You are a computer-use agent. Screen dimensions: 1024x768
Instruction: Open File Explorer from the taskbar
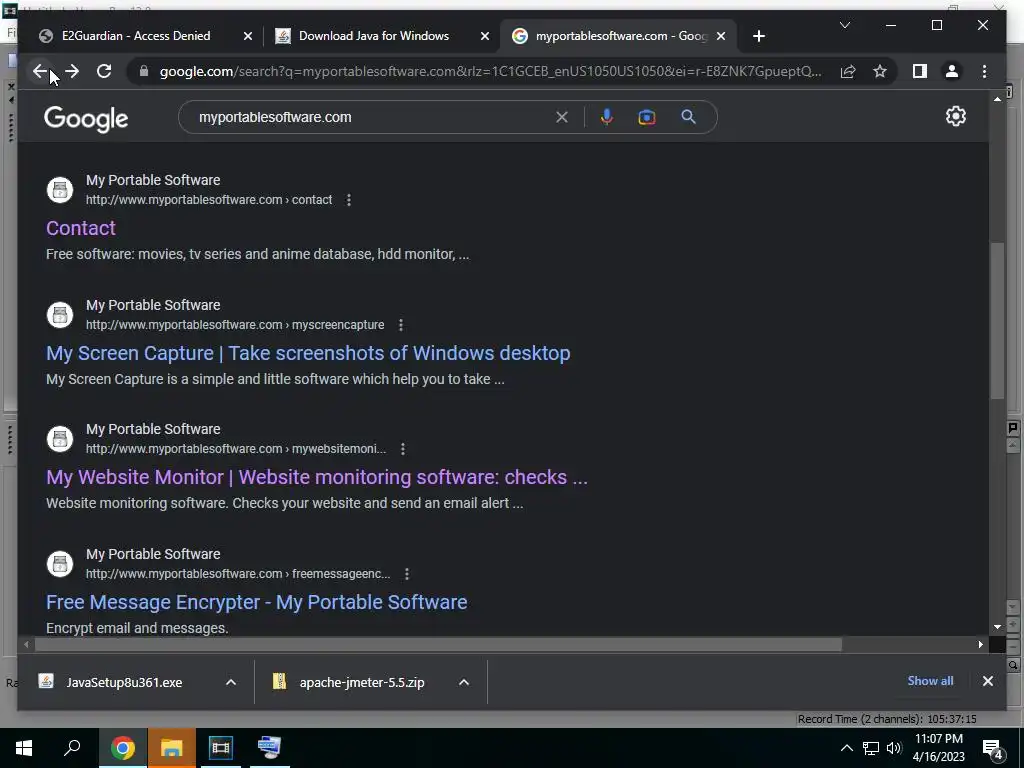click(171, 748)
